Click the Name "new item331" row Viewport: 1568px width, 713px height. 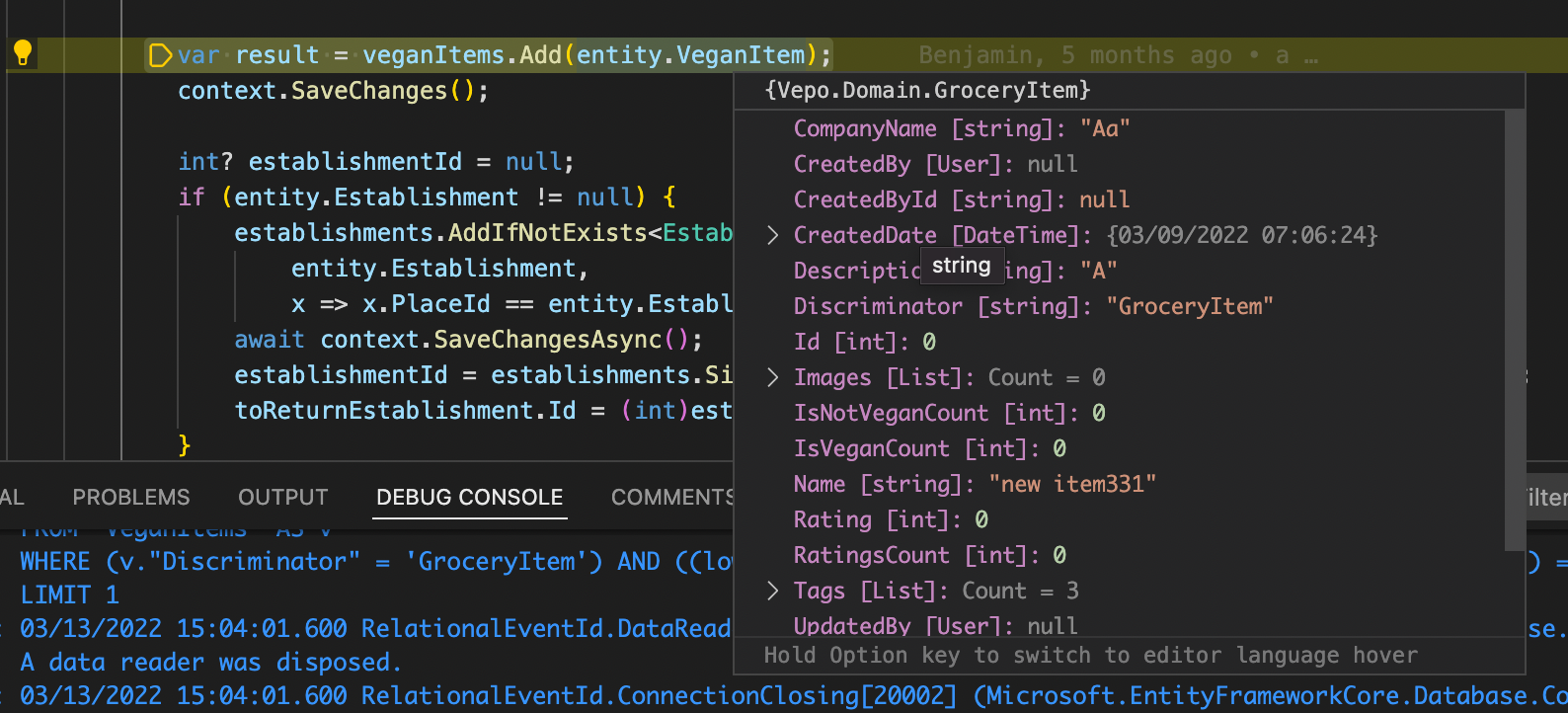click(976, 484)
